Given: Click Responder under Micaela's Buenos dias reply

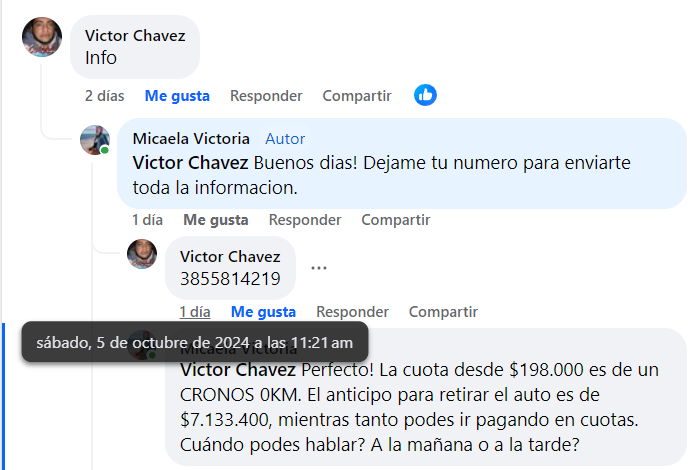Looking at the screenshot, I should click(305, 220).
